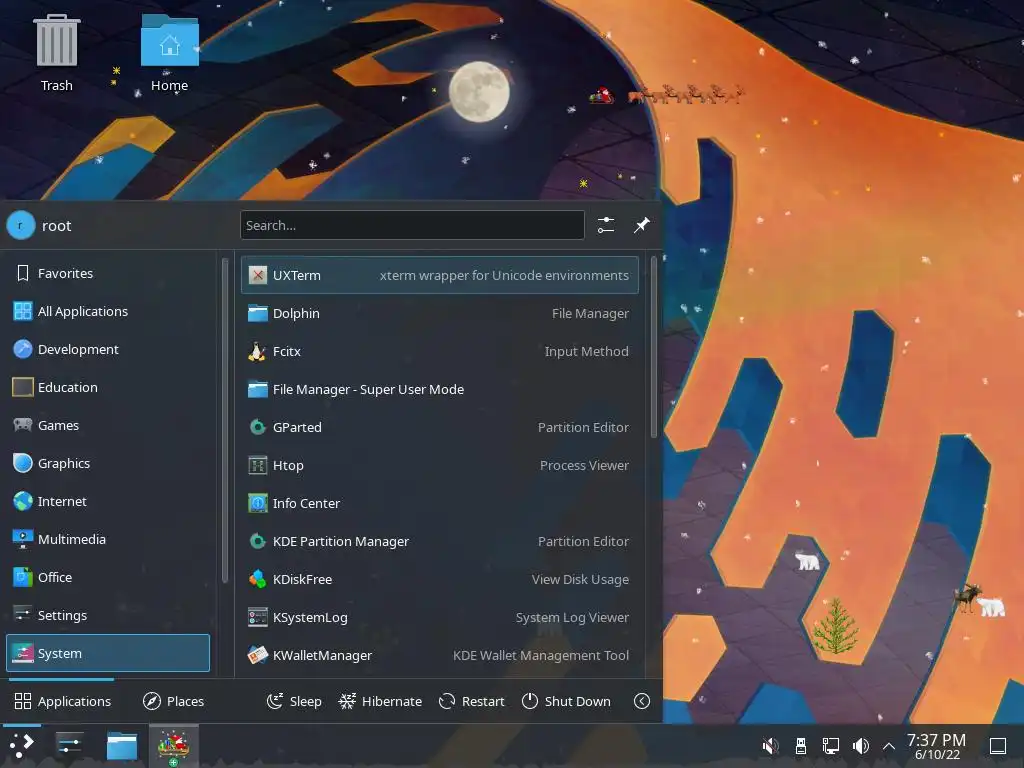Click the category sidebar scrollbar
This screenshot has height=768, width=1024.
(x=225, y=420)
